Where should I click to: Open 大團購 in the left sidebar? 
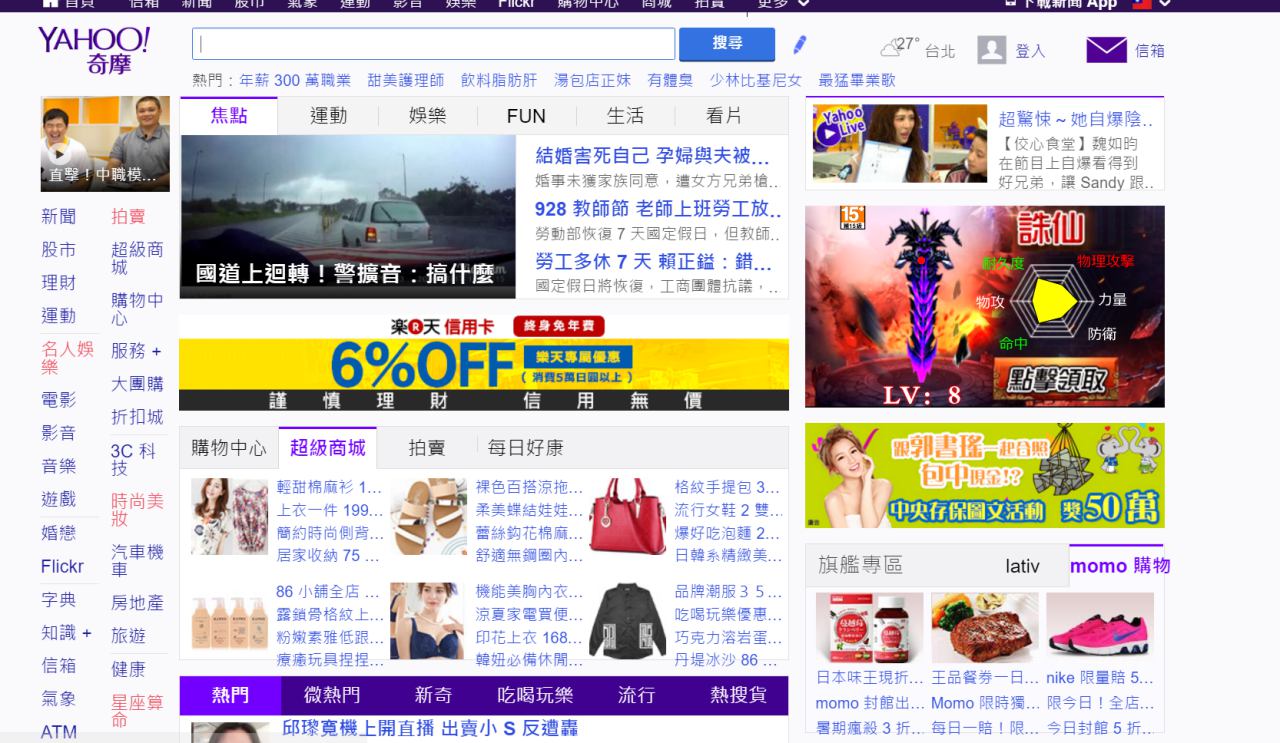tap(137, 384)
